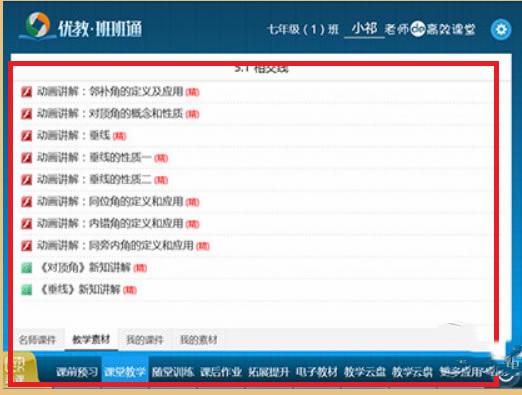Select 拓展提升 in bottom navigation
The width and height of the screenshot is (522, 395).
pyautogui.click(x=269, y=372)
